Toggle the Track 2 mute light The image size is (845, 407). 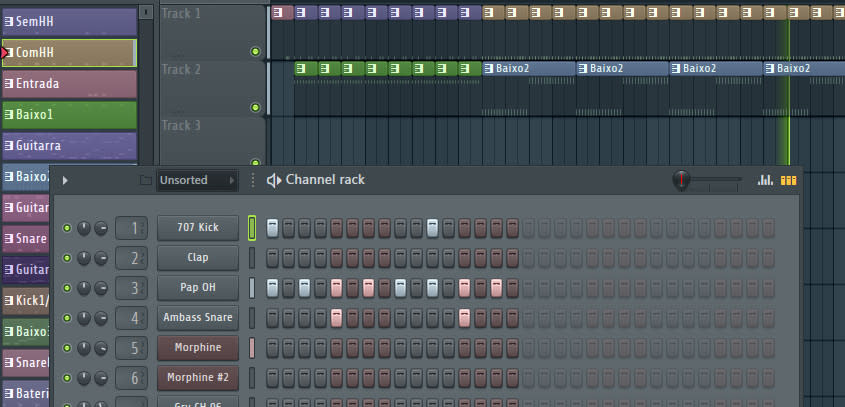tap(255, 108)
